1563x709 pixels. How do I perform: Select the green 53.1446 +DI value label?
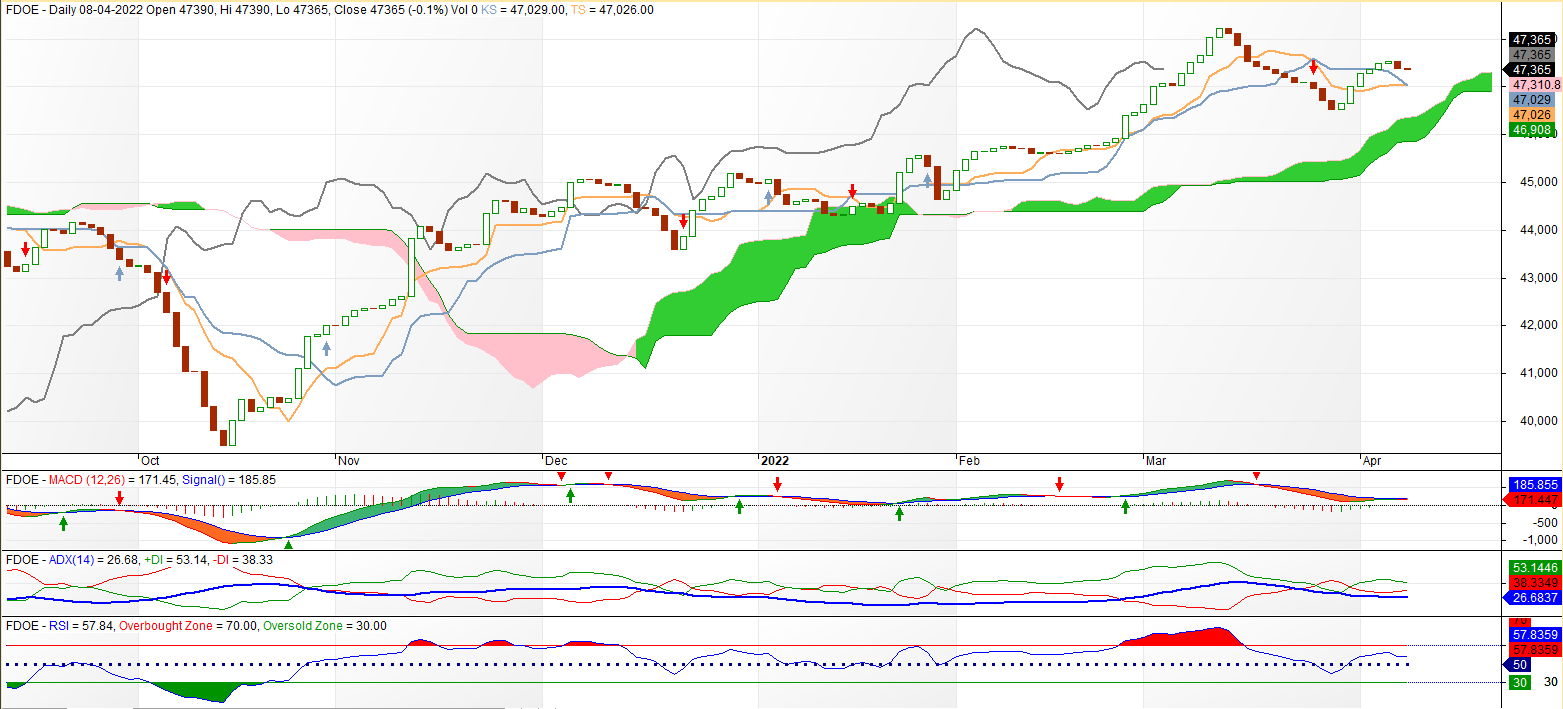[1533, 567]
